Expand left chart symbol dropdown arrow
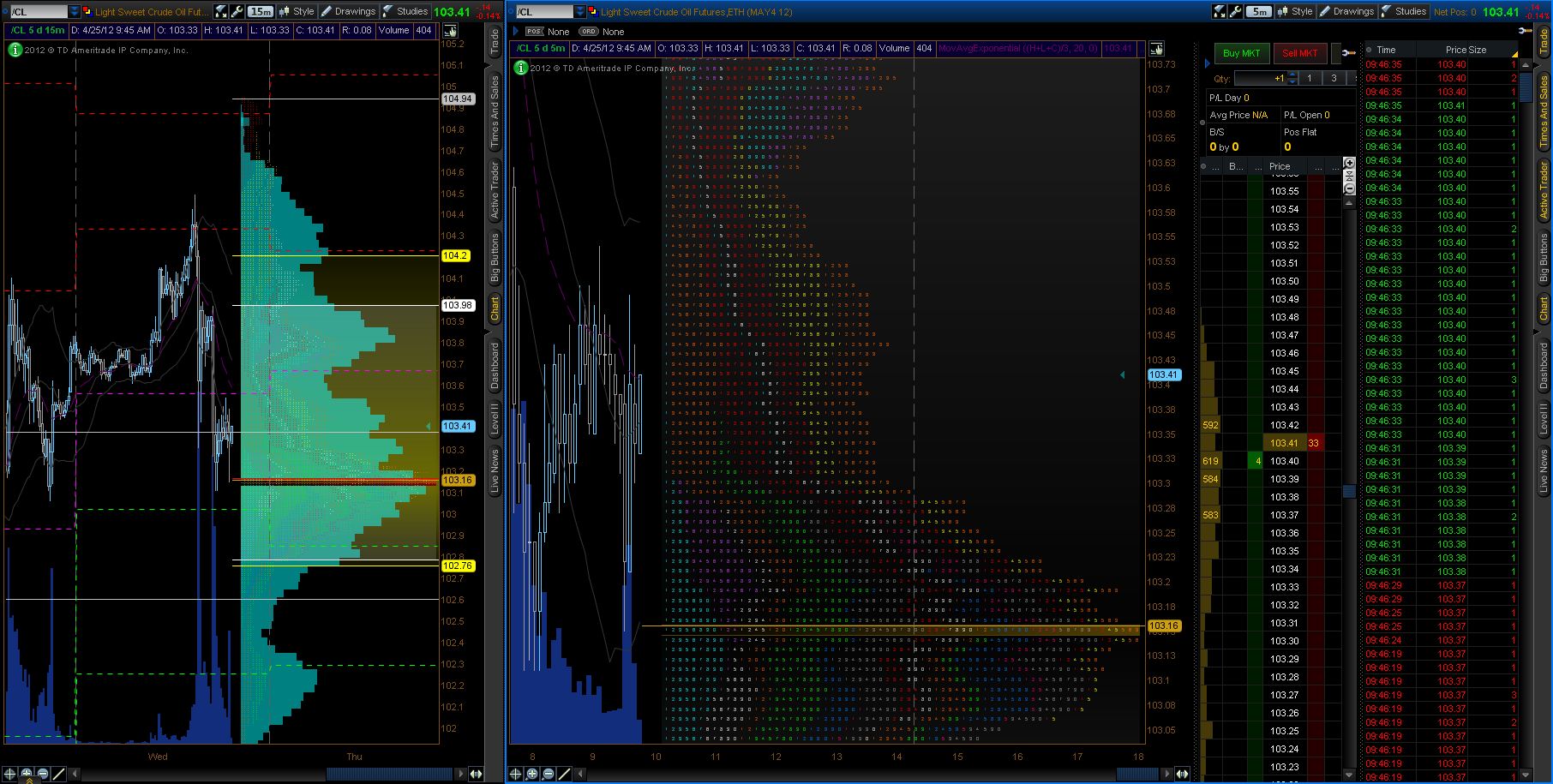Screen dimensions: 1553x784 point(75,11)
